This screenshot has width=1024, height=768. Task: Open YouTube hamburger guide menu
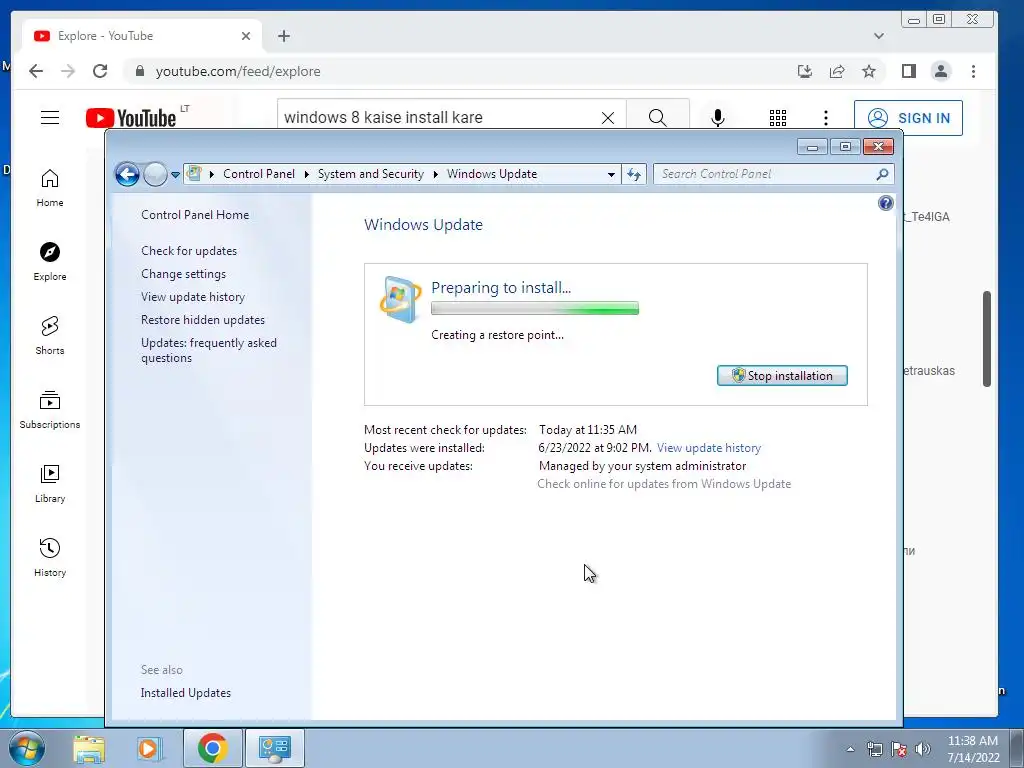point(50,118)
